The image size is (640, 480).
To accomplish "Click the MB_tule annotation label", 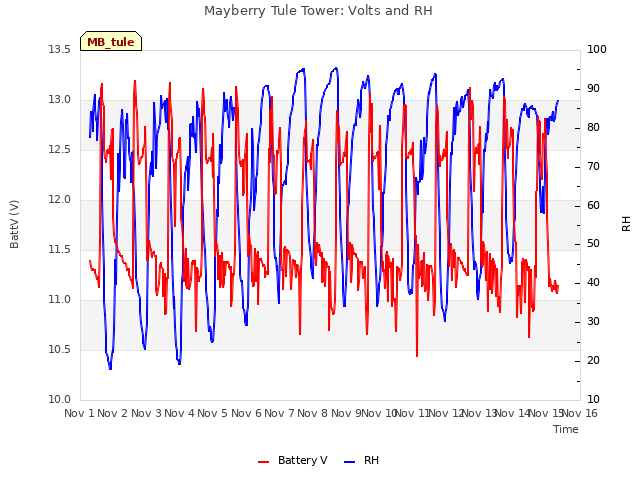I will pos(111,42).
